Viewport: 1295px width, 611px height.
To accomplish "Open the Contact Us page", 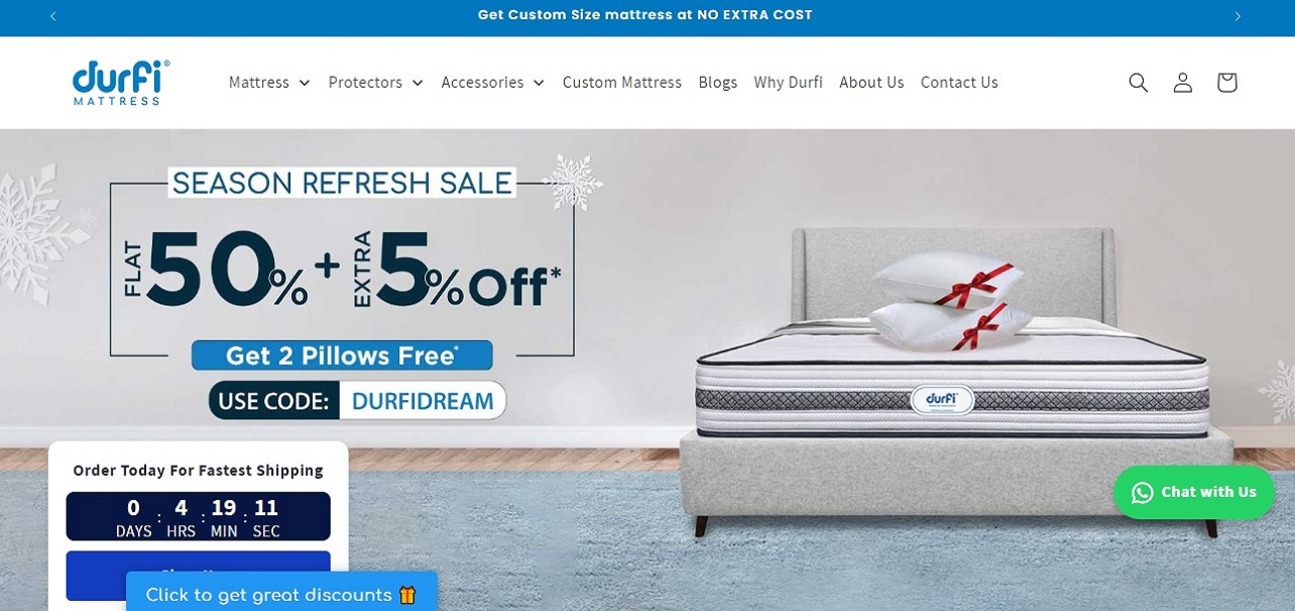I will [x=959, y=82].
